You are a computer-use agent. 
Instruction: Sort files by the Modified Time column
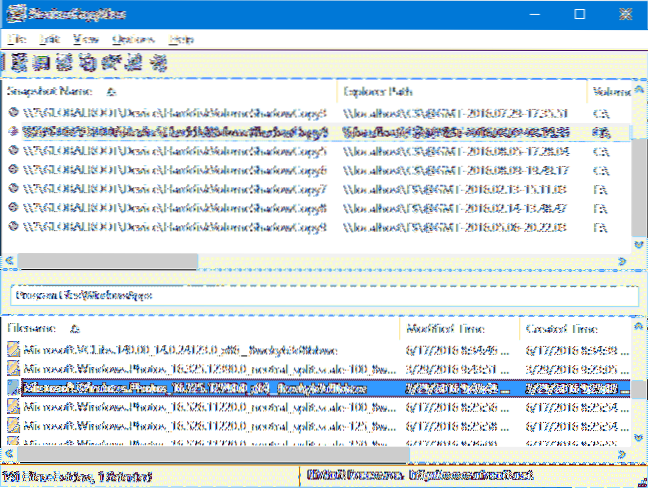[x=445, y=327]
